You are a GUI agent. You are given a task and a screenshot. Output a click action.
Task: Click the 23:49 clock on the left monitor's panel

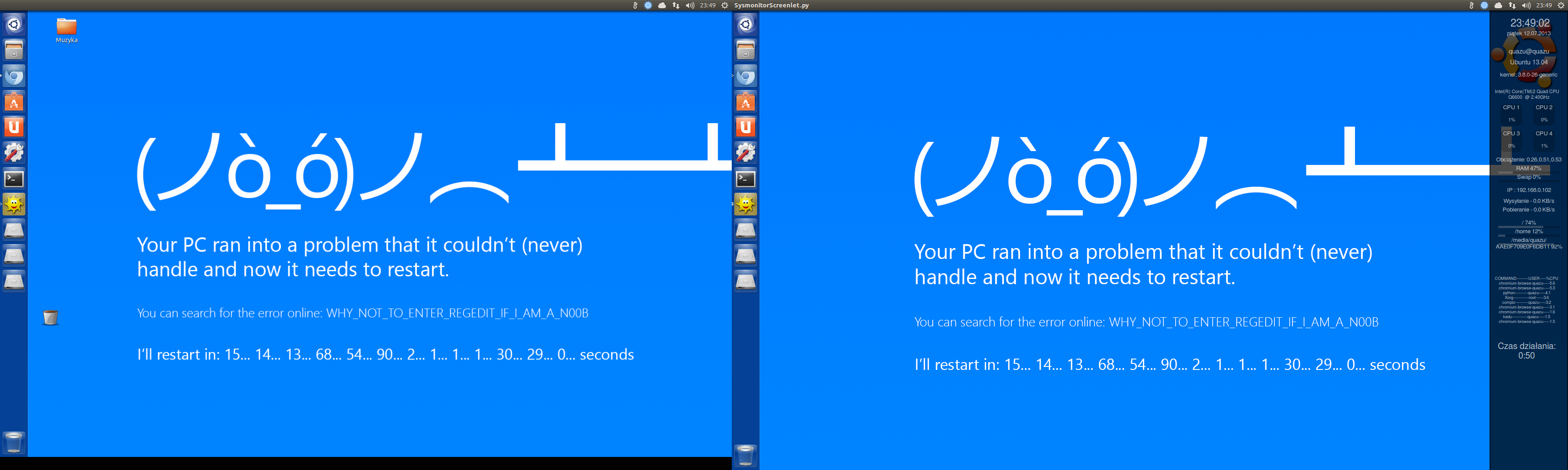pos(707,6)
